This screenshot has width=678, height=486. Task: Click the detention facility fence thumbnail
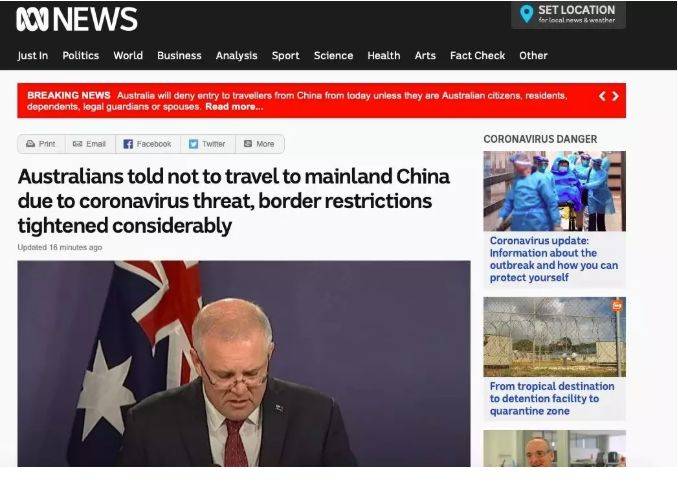click(x=554, y=337)
